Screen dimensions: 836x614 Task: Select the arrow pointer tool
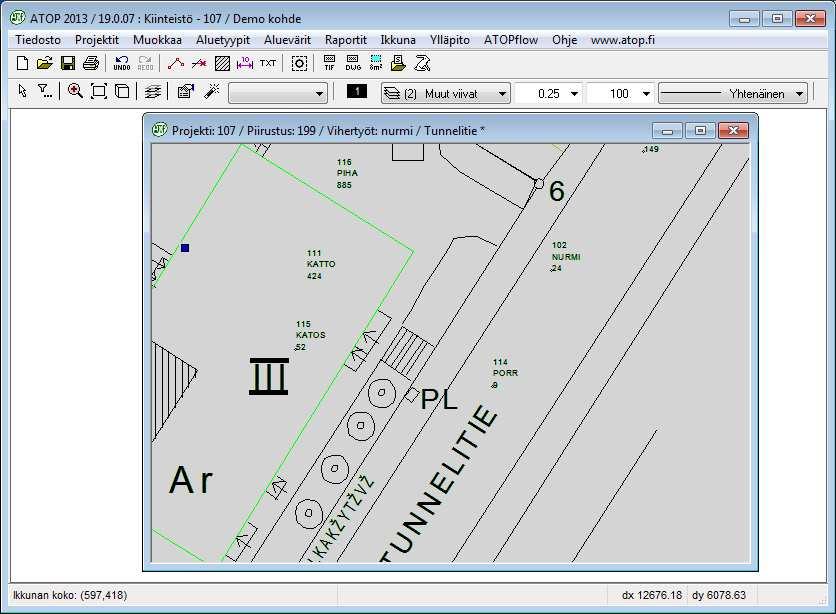[x=22, y=91]
